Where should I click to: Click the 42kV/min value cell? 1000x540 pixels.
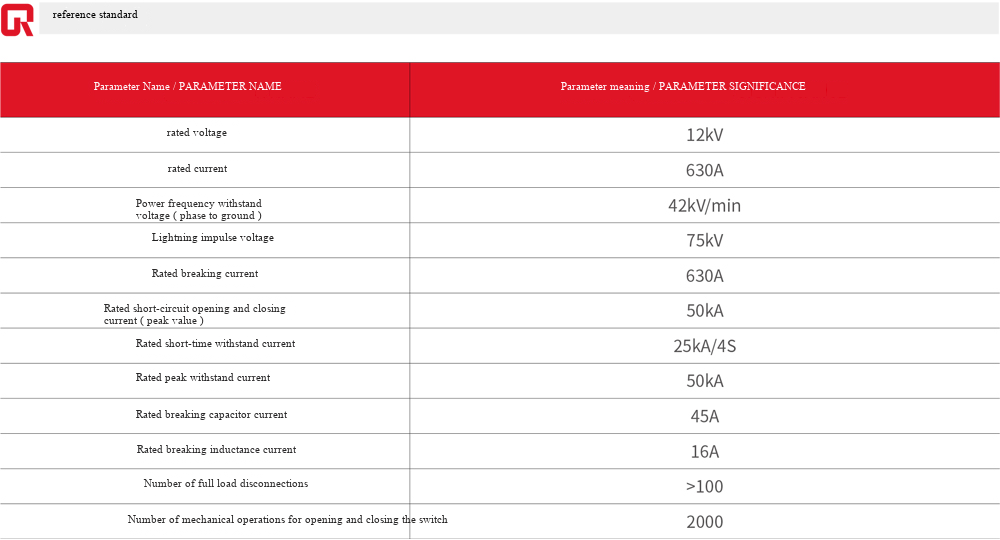click(704, 206)
